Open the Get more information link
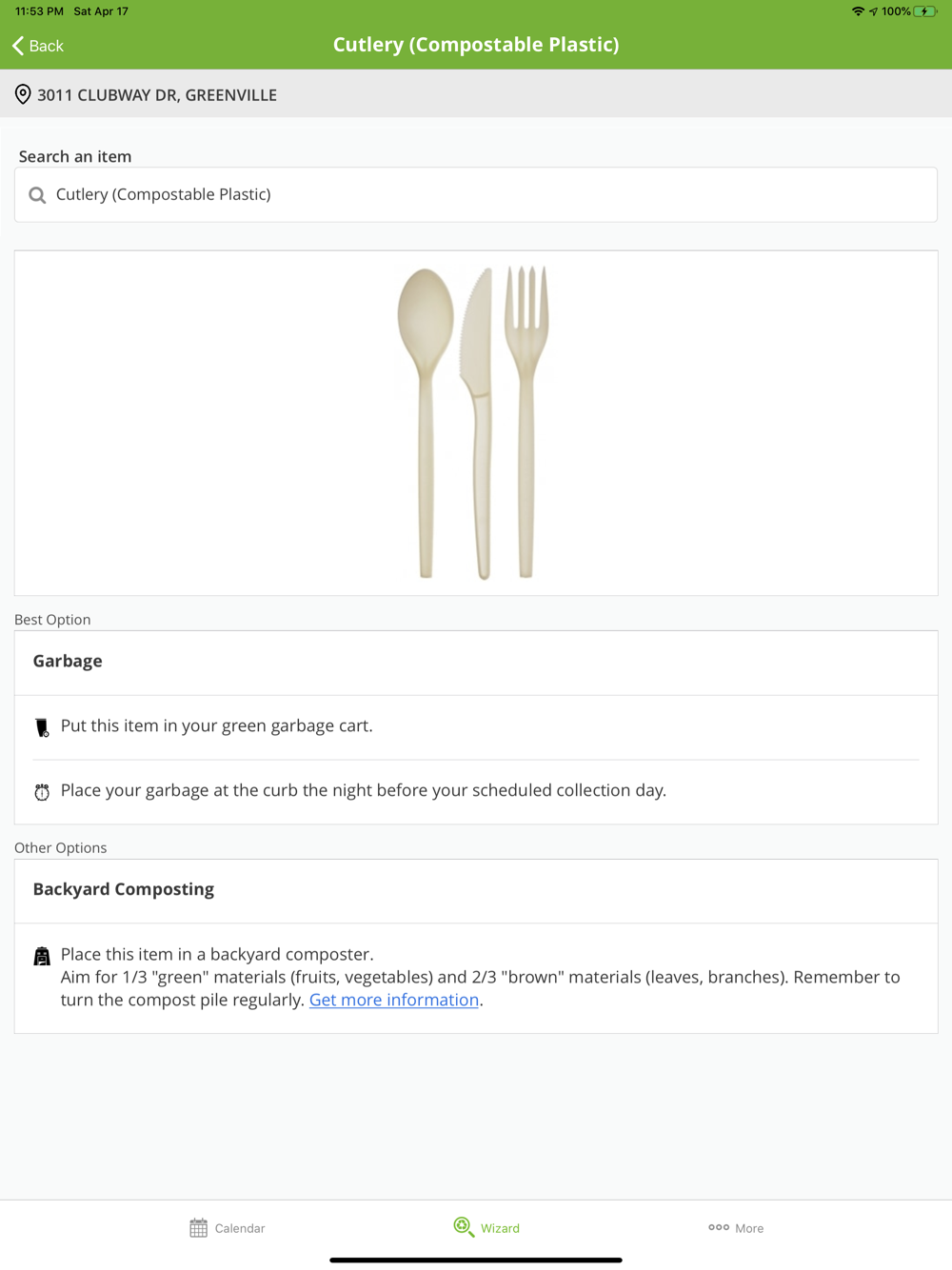The image size is (952, 1270). [393, 1000]
